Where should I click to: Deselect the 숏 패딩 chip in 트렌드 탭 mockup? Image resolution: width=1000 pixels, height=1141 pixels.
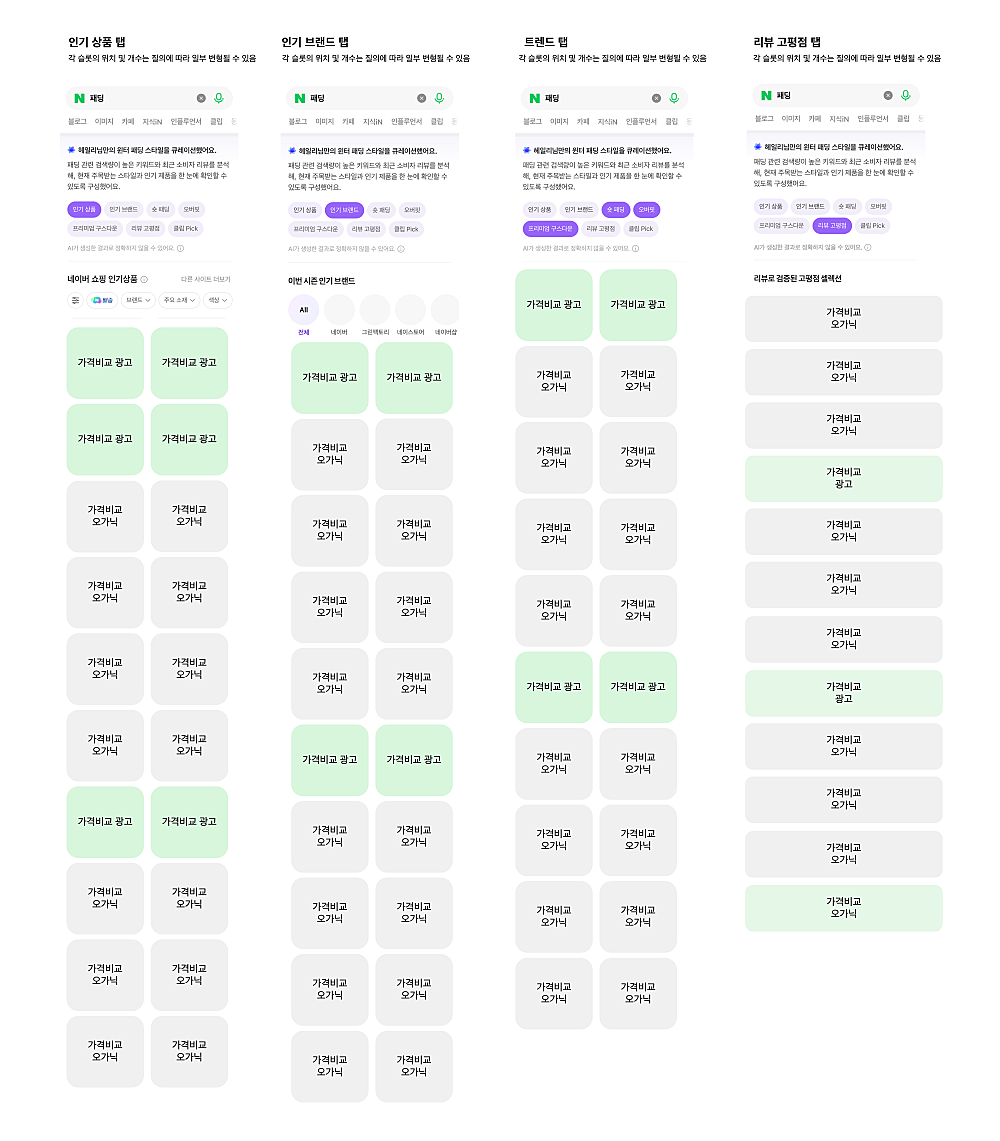(x=615, y=210)
